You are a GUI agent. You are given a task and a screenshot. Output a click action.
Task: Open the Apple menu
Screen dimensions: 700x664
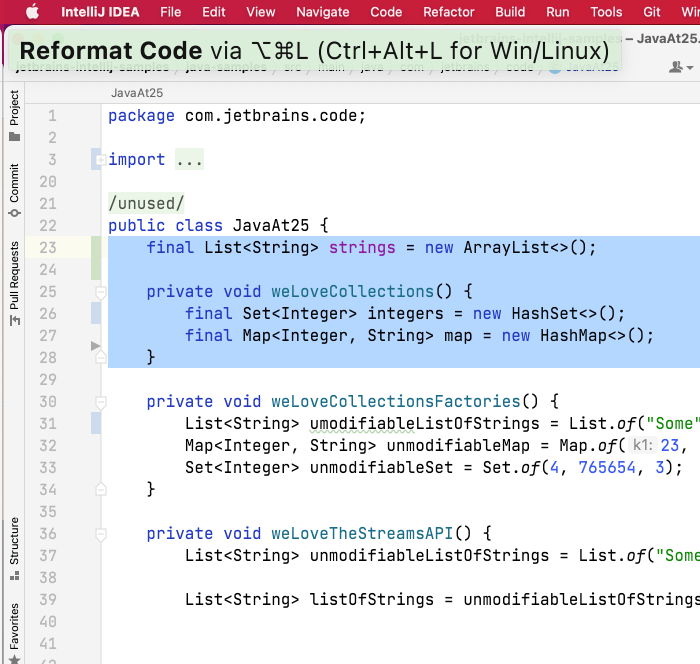[x=32, y=12]
